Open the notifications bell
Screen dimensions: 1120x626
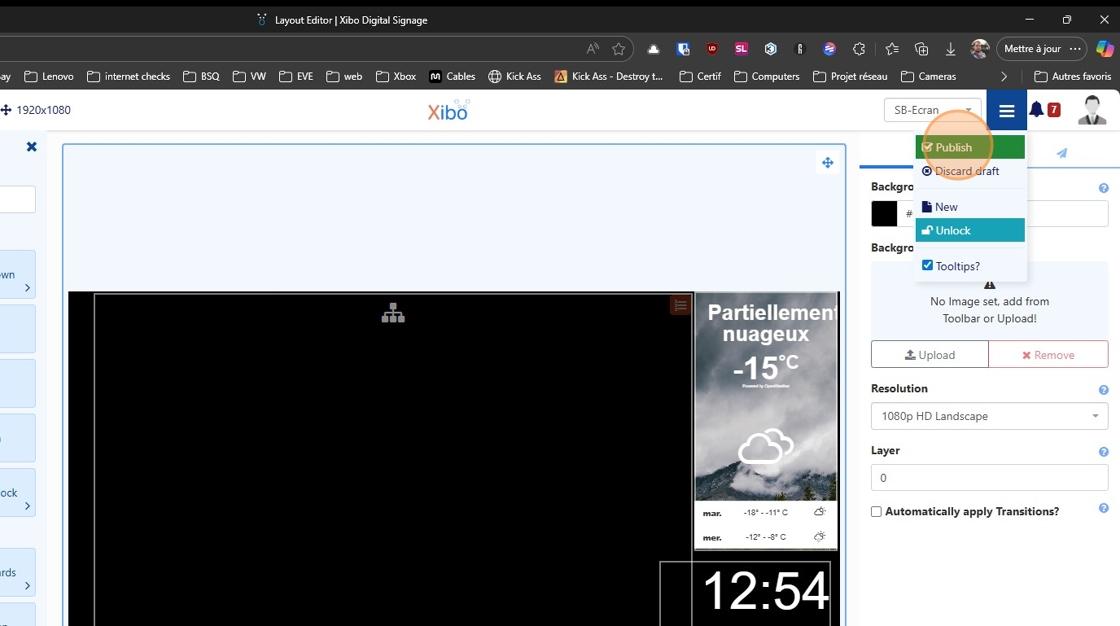click(x=1036, y=109)
